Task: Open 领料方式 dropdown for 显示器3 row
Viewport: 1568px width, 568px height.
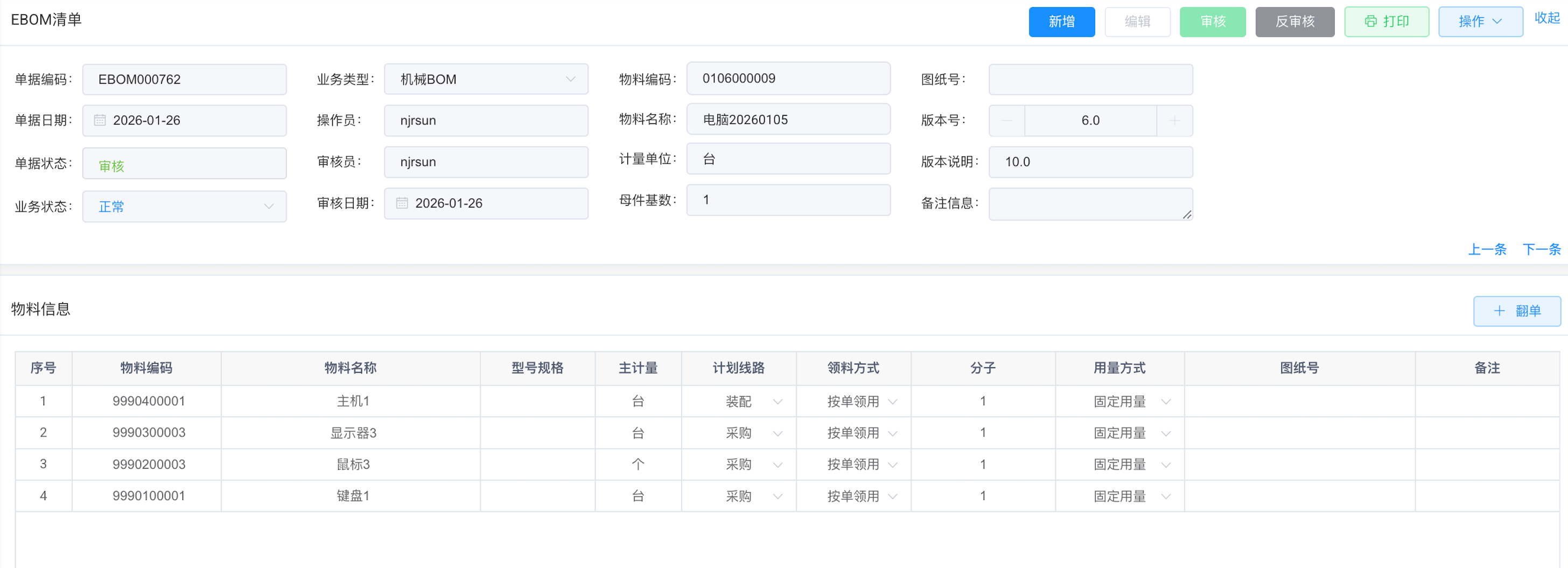Action: 892,433
